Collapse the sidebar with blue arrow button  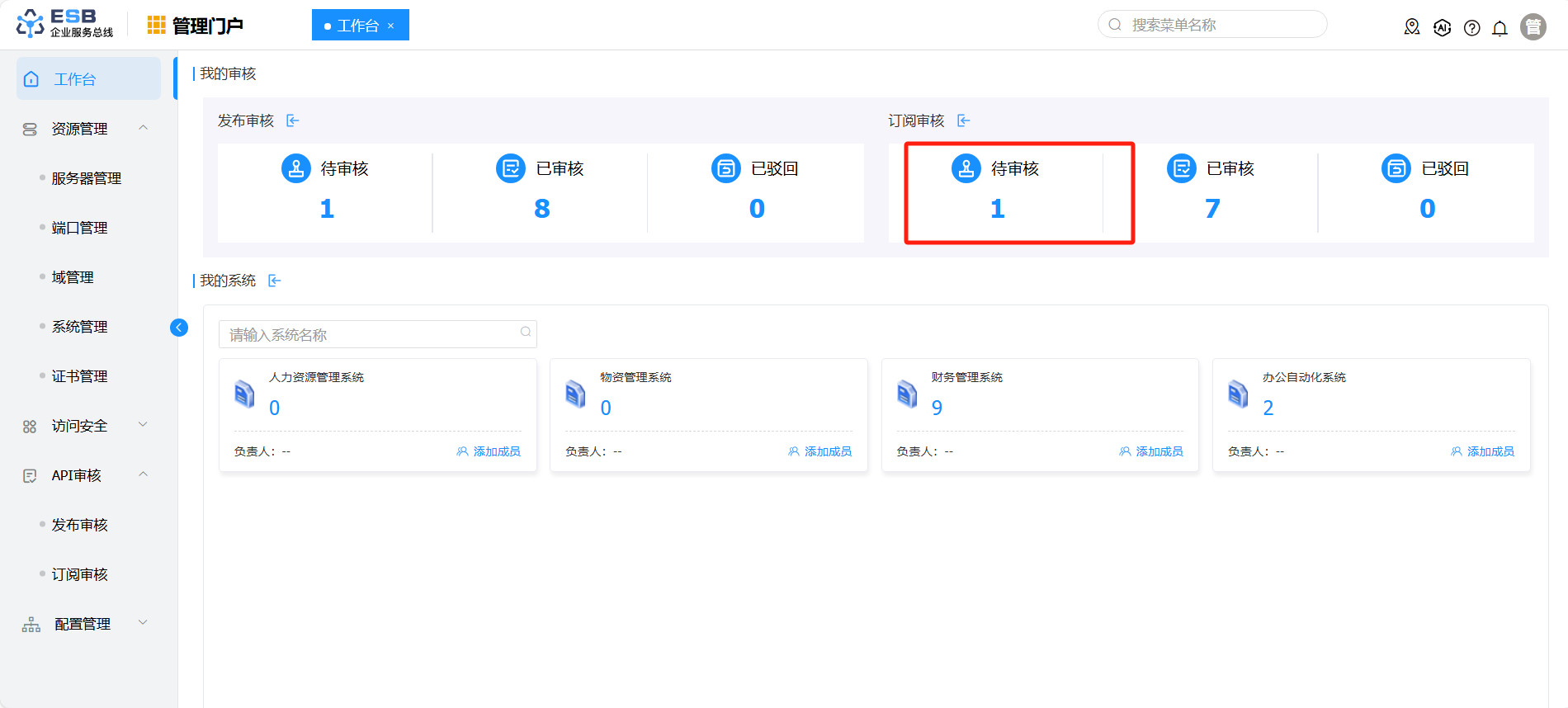tap(178, 328)
